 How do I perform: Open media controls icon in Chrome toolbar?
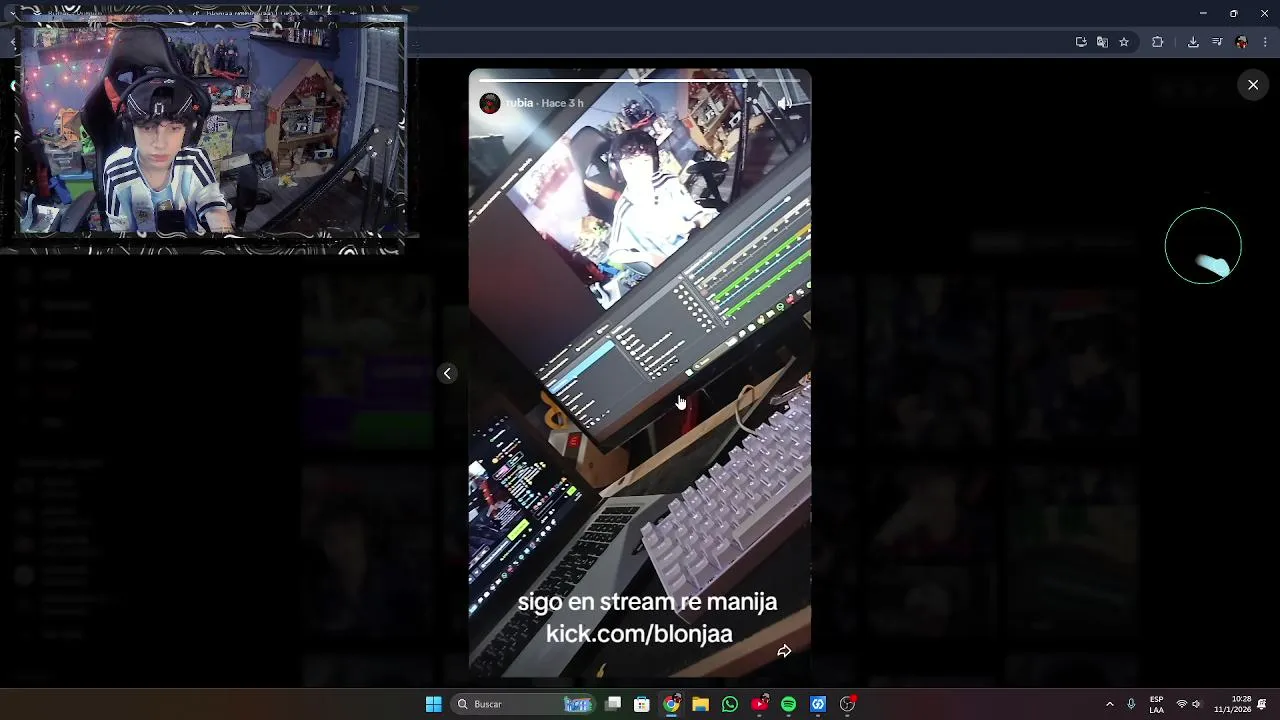pyautogui.click(x=1217, y=42)
